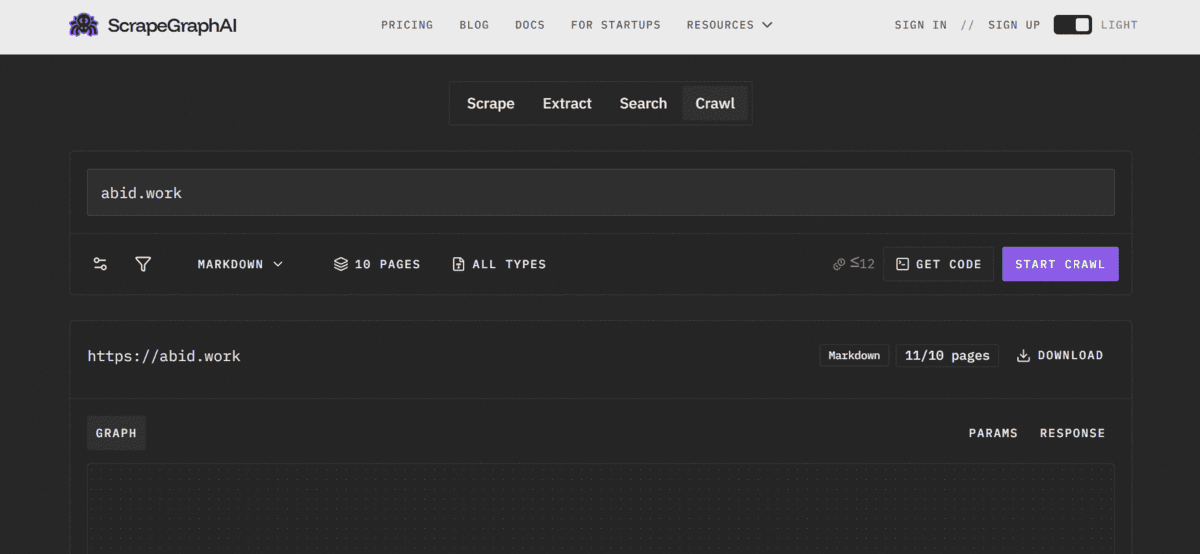The image size is (1200, 554).
Task: Open the Markdown format dropdown
Action: point(240,264)
